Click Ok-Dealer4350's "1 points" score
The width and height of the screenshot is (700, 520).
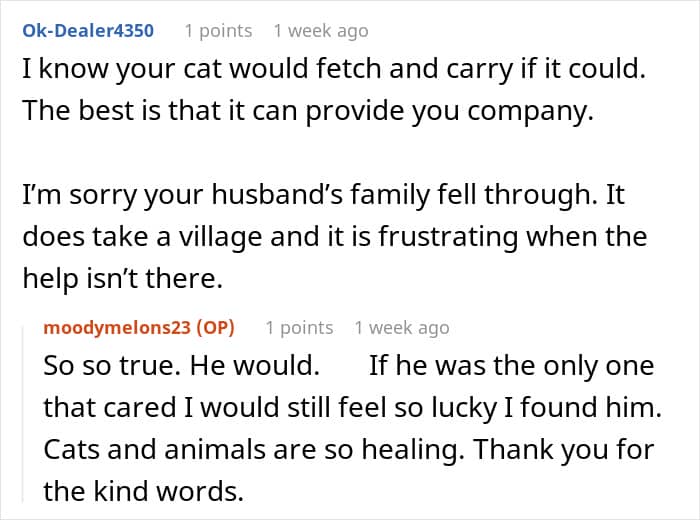point(218,30)
